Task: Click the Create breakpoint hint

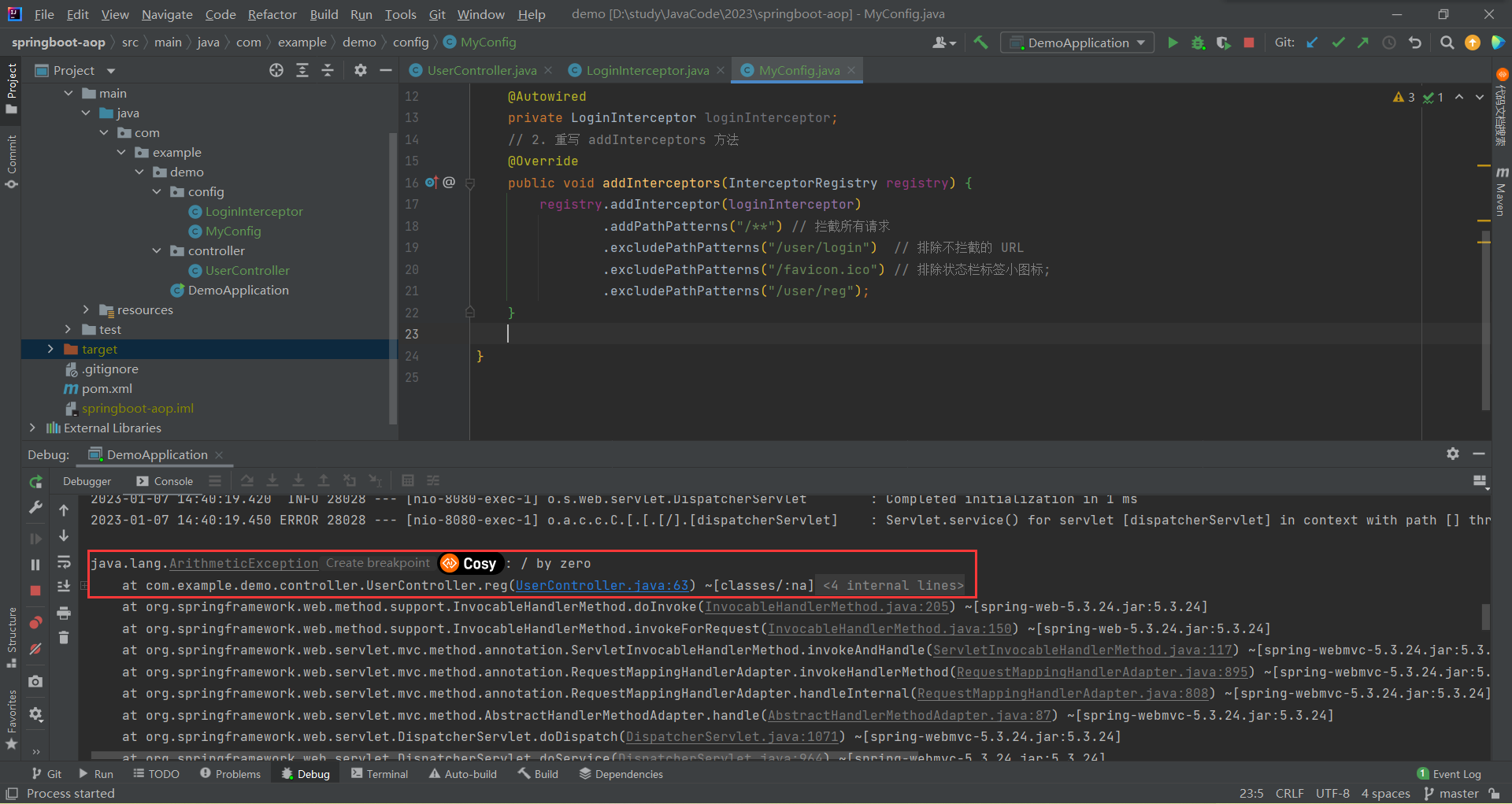Action: coord(377,563)
